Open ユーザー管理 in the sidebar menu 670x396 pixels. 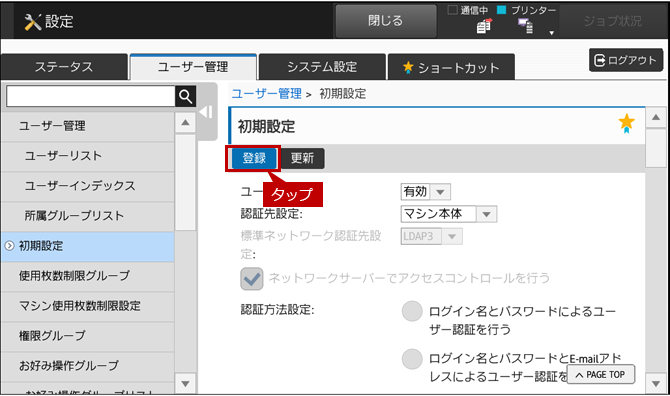tap(88, 126)
